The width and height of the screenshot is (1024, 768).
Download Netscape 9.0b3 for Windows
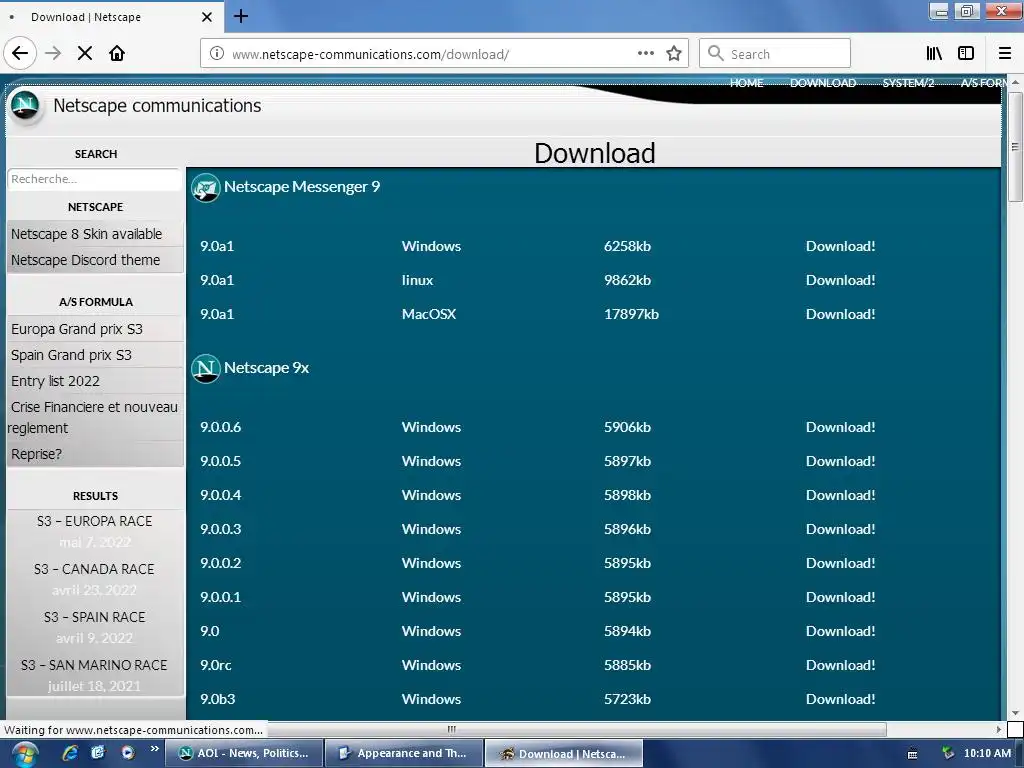coord(840,699)
